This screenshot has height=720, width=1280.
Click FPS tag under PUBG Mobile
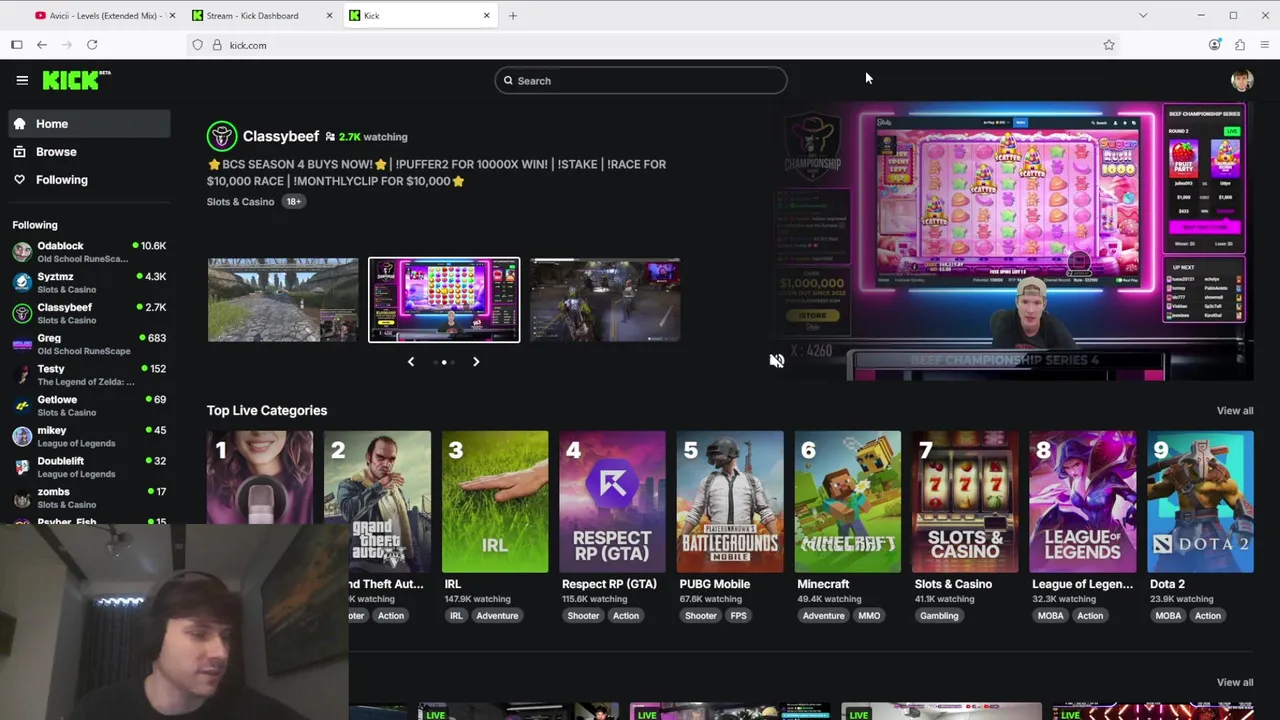(x=738, y=616)
